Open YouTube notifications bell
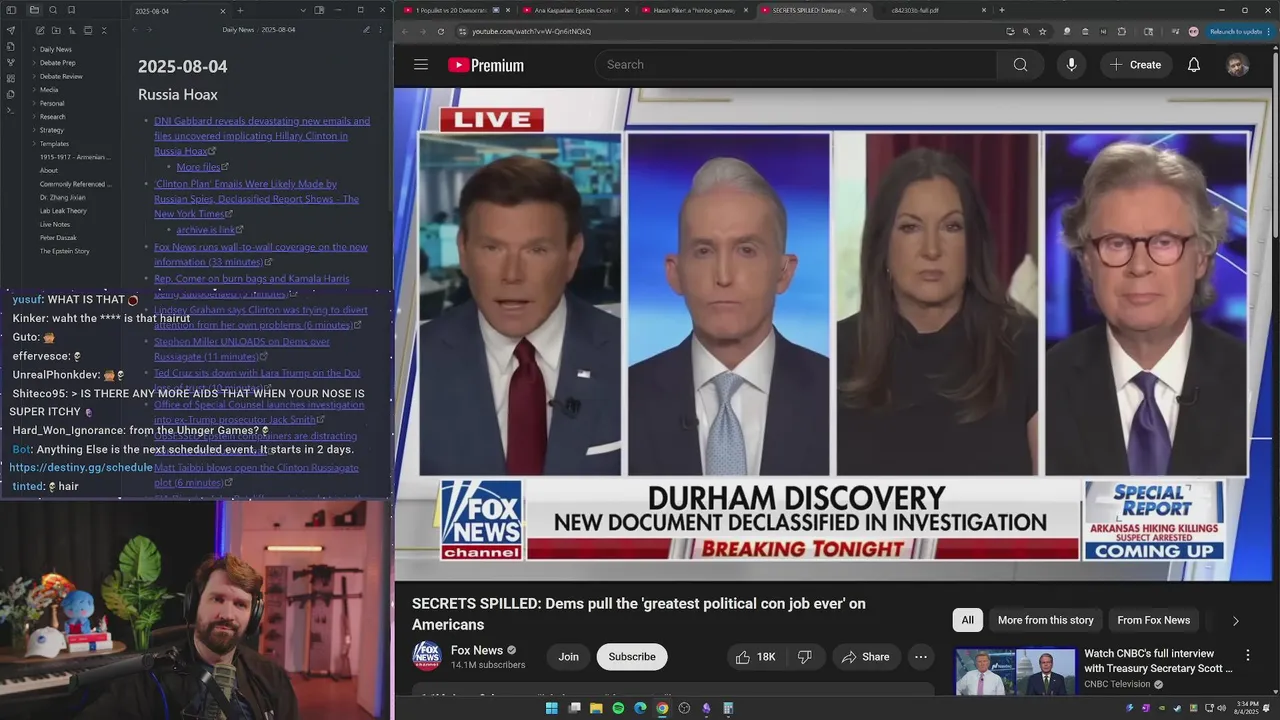The width and height of the screenshot is (1280, 720). [x=1194, y=65]
